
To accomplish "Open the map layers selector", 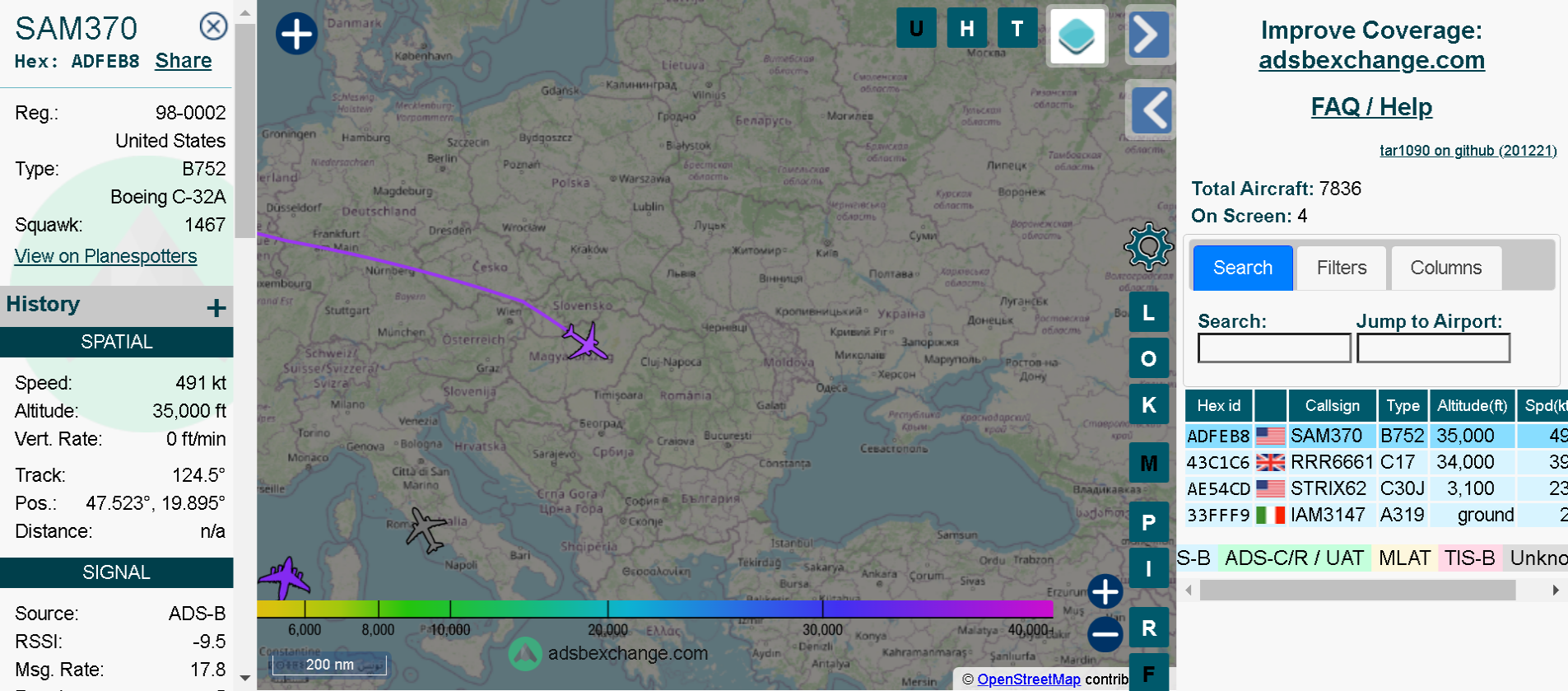I will point(1077,35).
